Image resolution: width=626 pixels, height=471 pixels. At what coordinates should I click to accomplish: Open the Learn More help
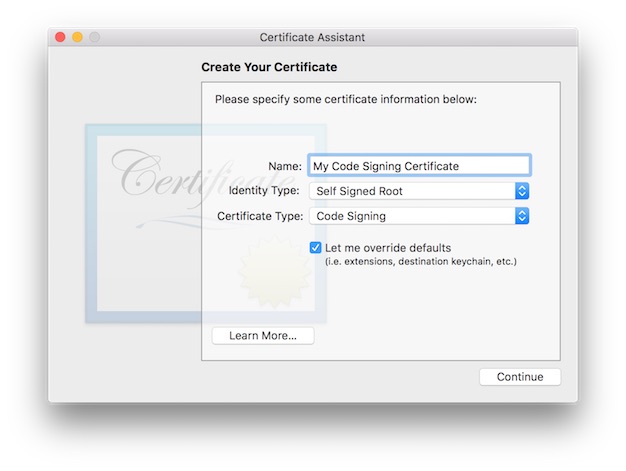[262, 336]
